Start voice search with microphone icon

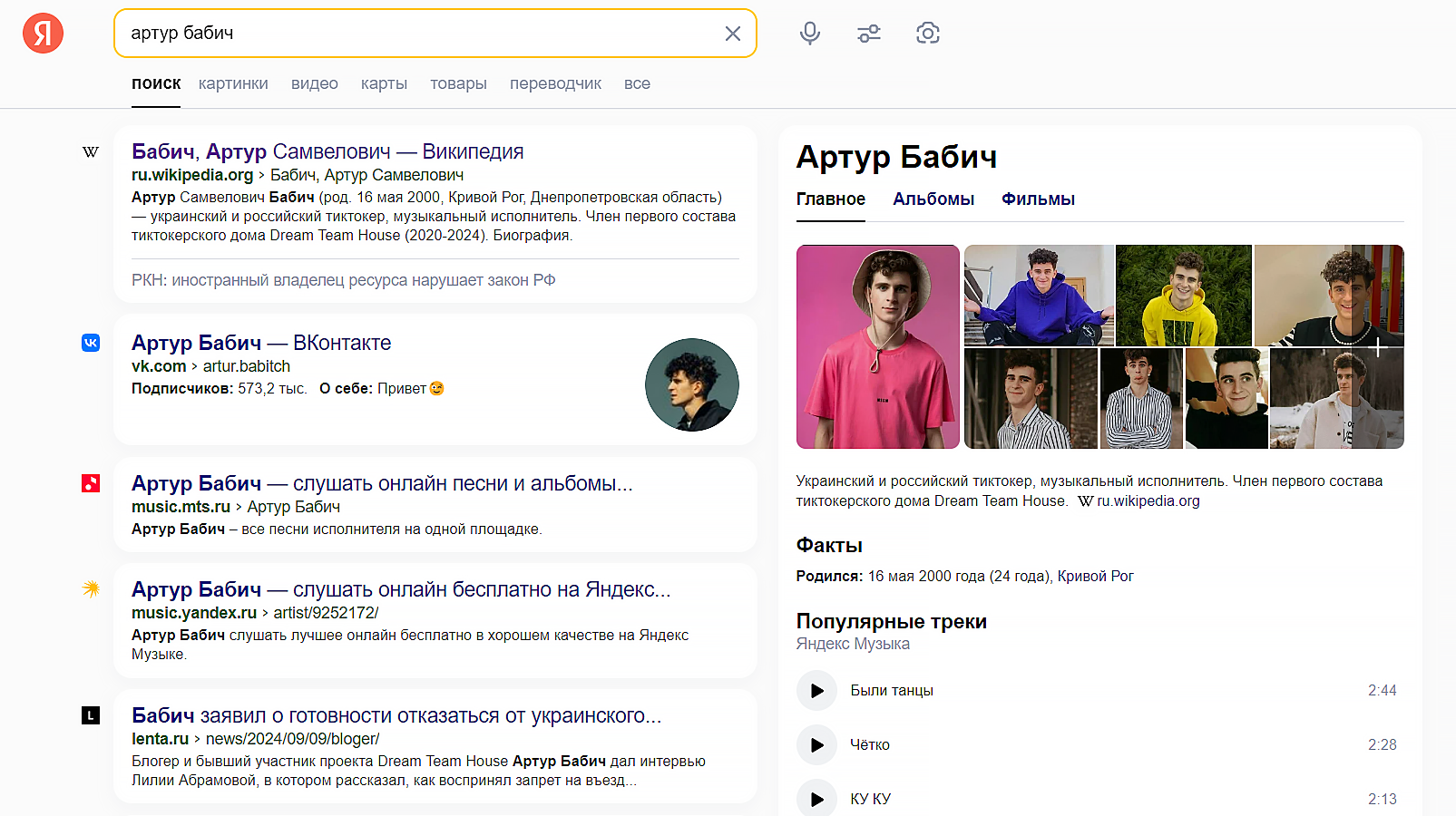[x=810, y=34]
